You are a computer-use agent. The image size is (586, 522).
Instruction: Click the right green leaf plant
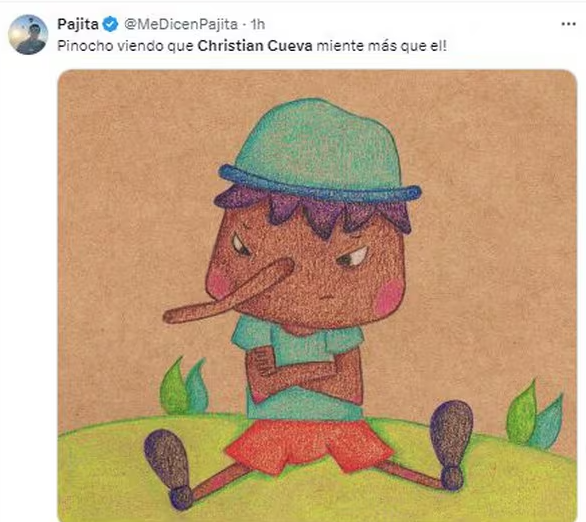(x=534, y=416)
